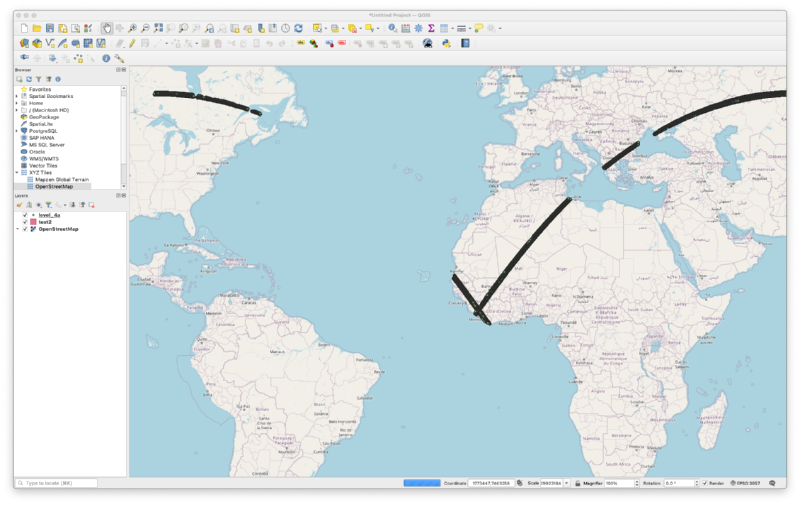Image resolution: width=800 pixels, height=505 pixels.
Task: Select the Pan Map hand tool
Action: [107, 28]
